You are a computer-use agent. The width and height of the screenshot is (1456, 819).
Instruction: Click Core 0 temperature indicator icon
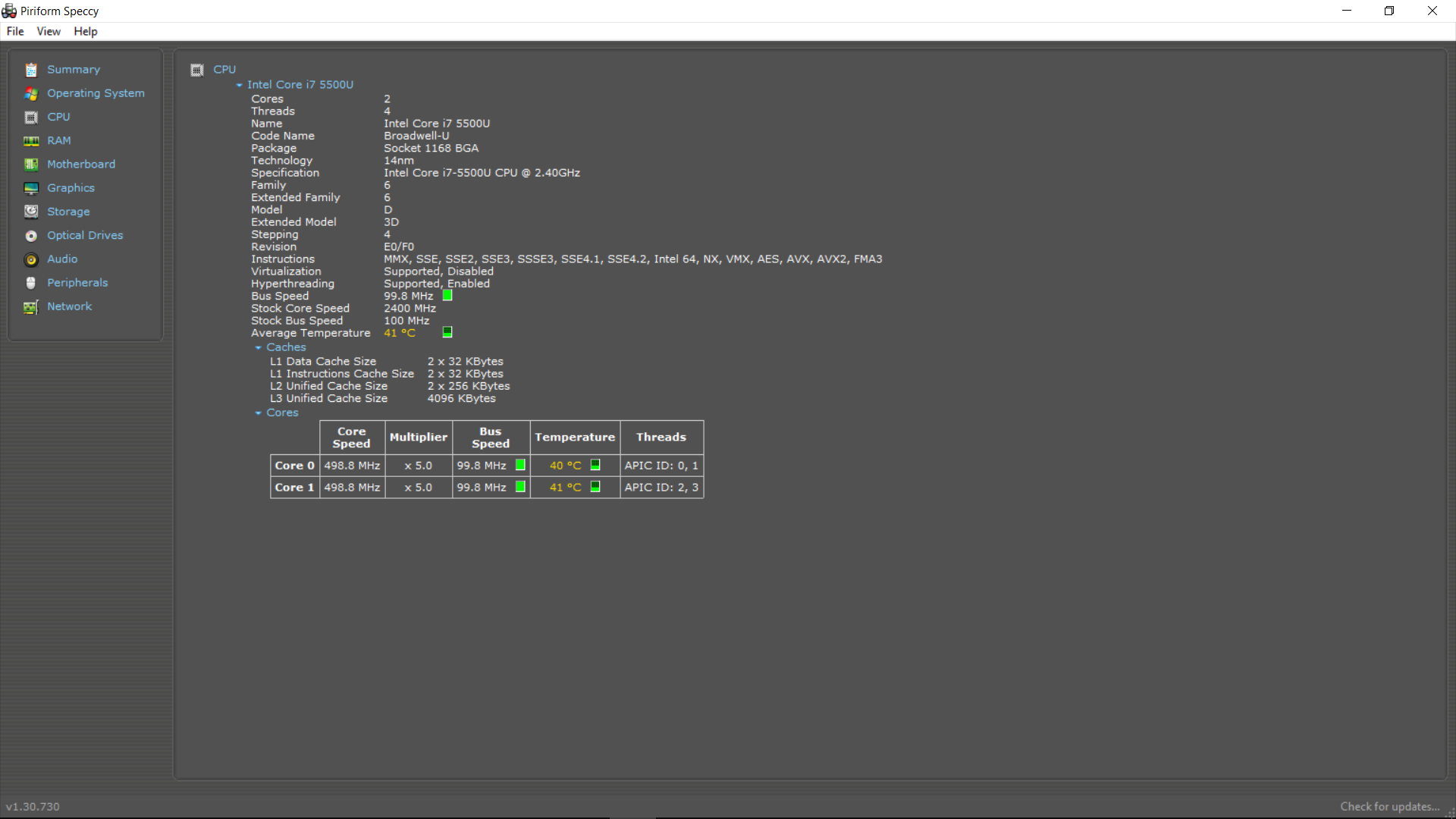pyautogui.click(x=595, y=465)
